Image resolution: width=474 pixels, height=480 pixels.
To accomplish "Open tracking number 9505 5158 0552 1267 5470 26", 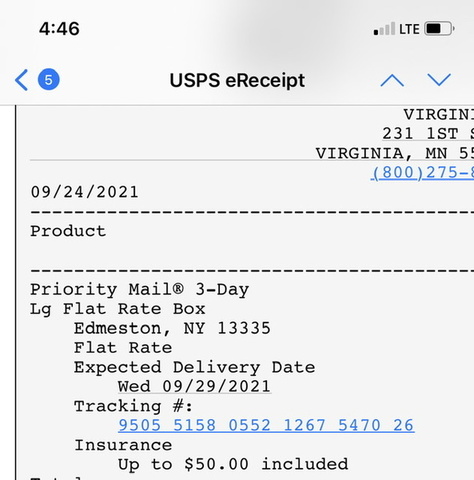I will [266, 425].
